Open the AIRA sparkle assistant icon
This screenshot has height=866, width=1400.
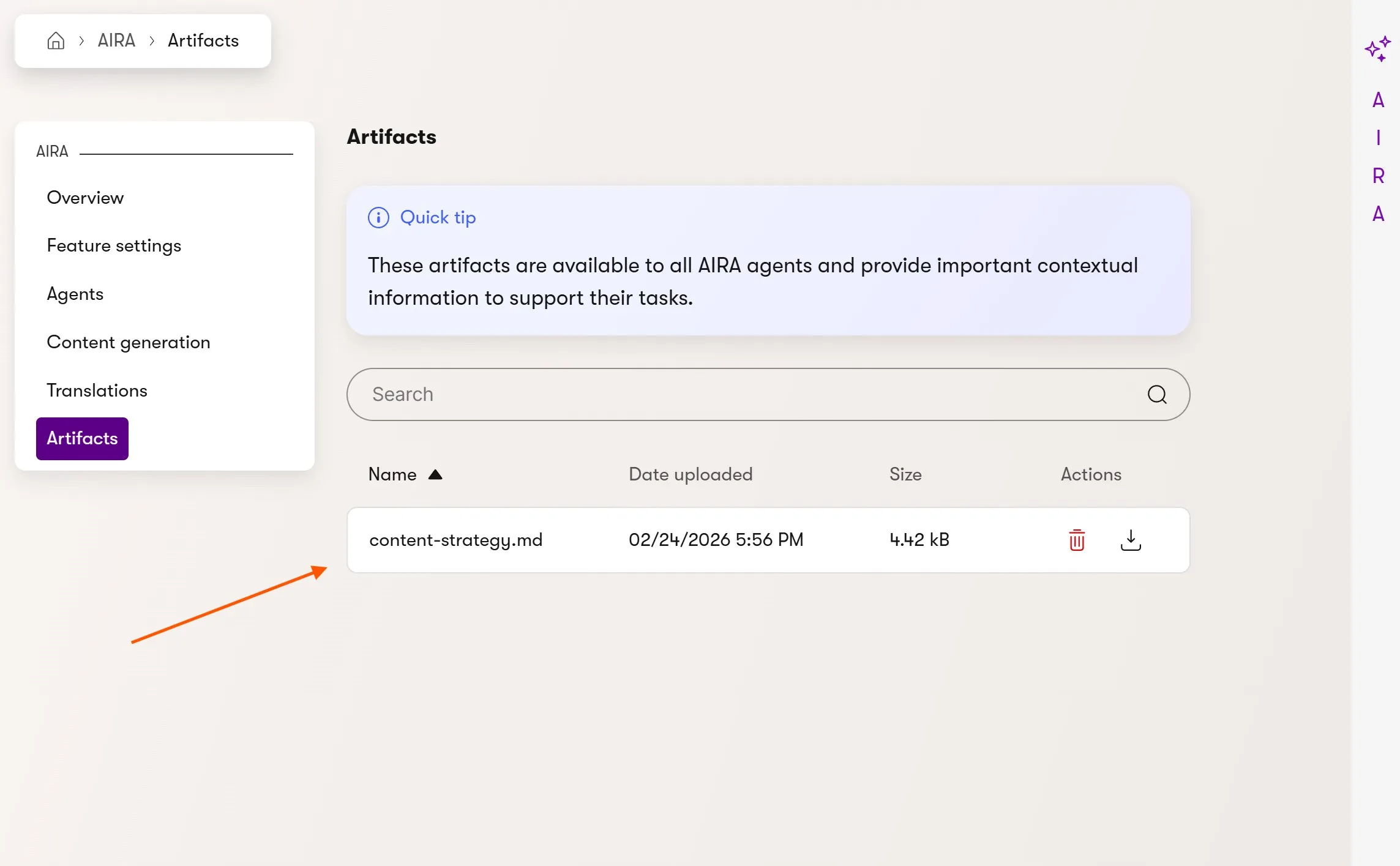point(1377,49)
